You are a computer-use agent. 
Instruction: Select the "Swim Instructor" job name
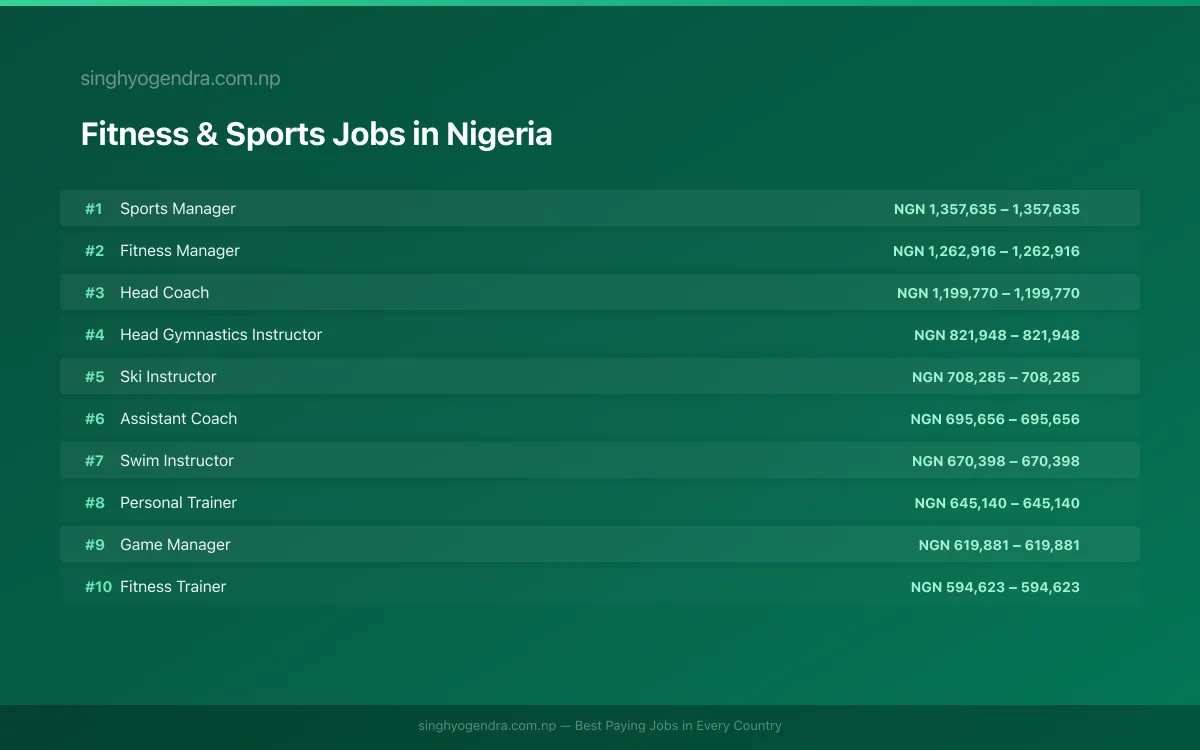click(x=177, y=461)
